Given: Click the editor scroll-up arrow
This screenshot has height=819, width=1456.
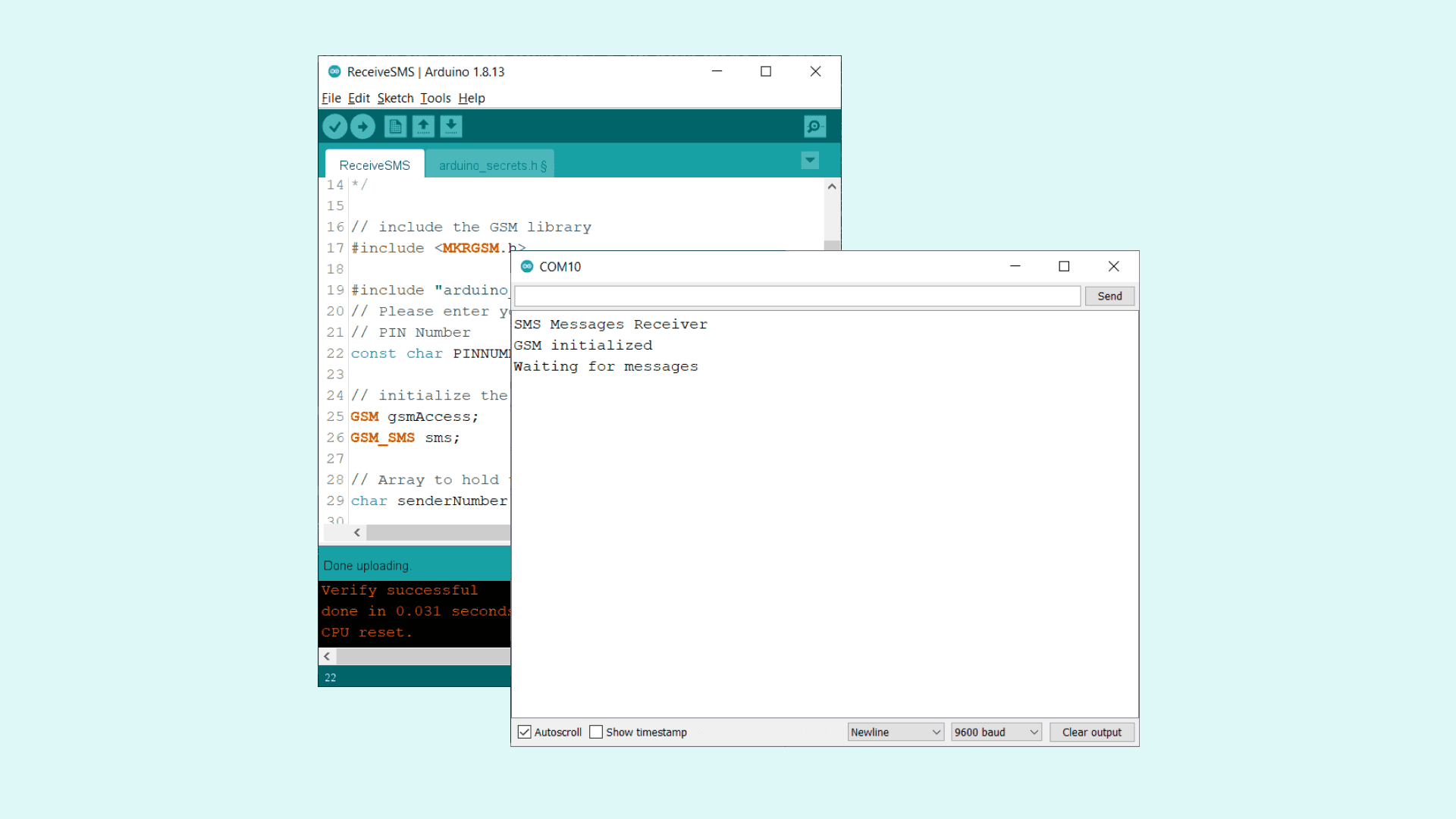Looking at the screenshot, I should click(x=832, y=187).
